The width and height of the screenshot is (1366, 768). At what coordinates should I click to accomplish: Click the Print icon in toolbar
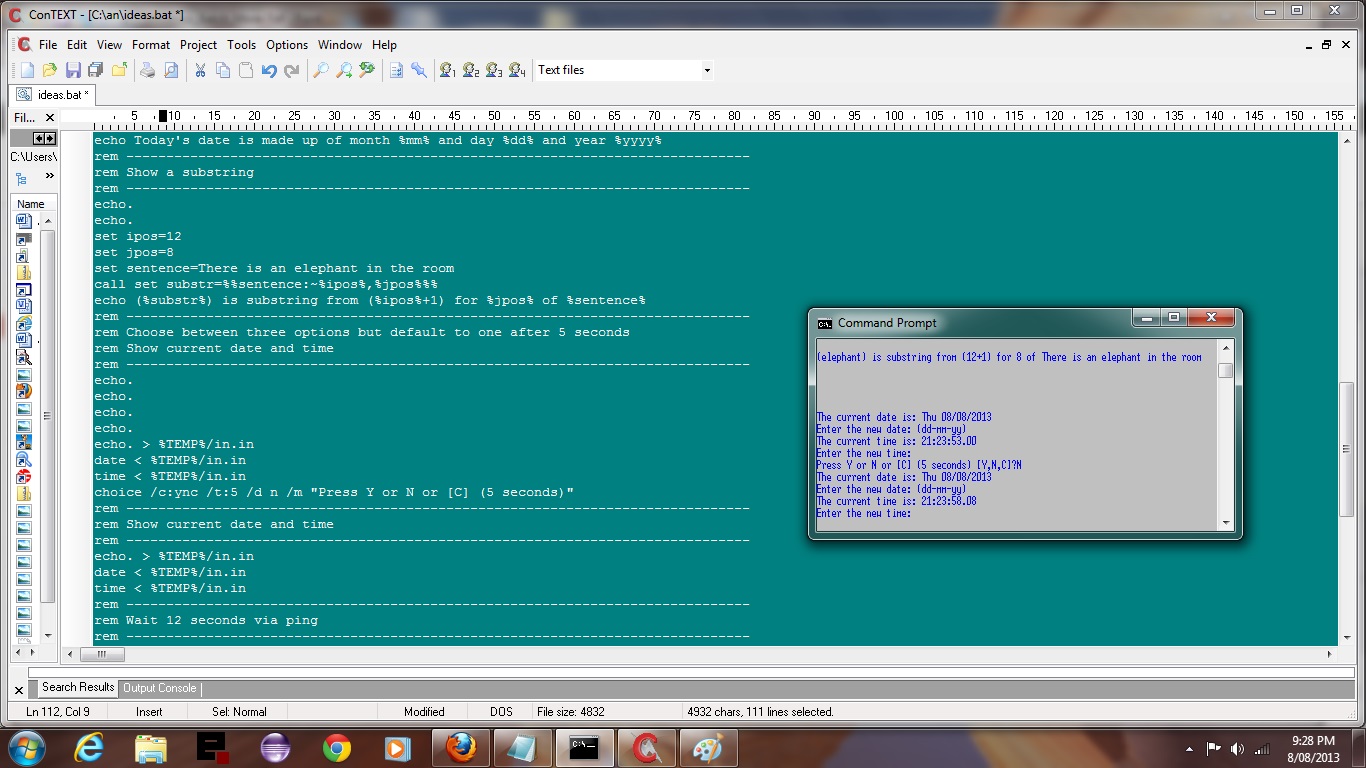[x=148, y=70]
